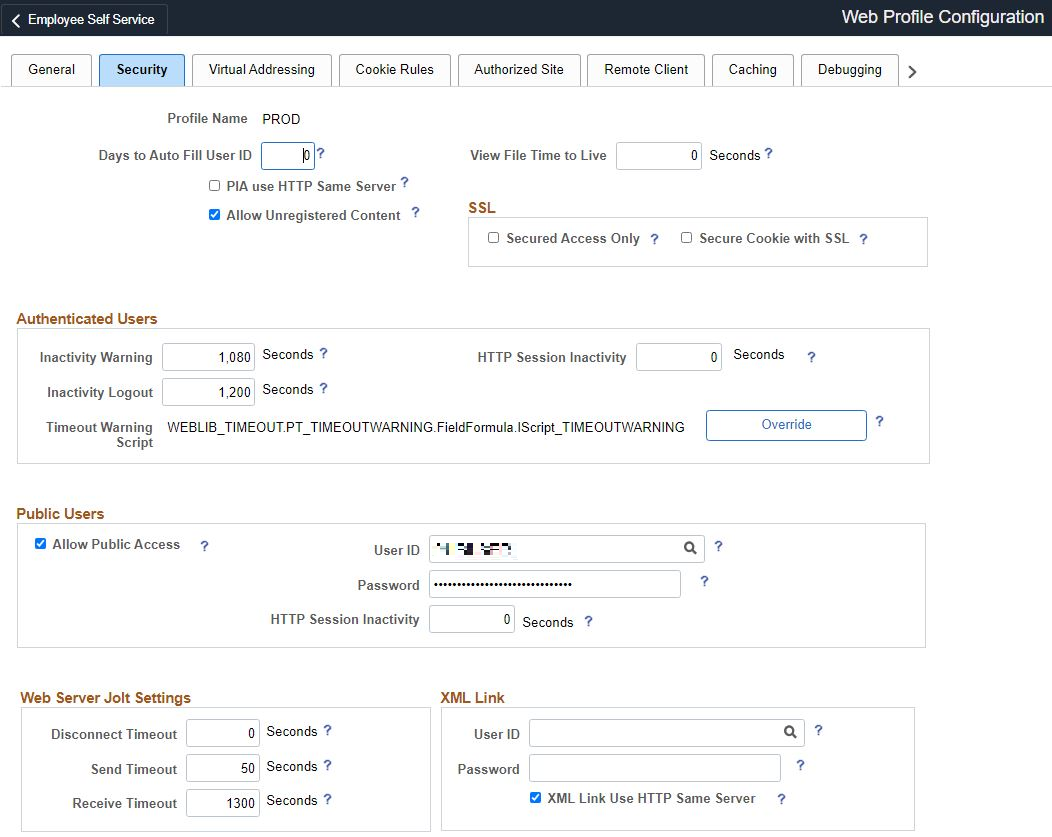Click the Send Timeout field

pos(223,768)
